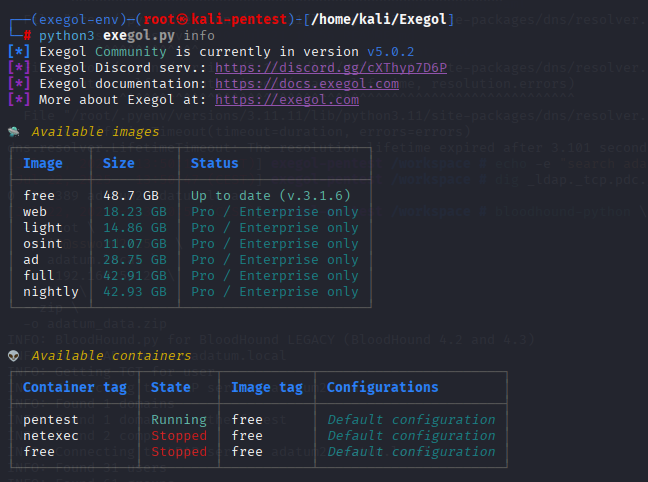Select the osint image row name
This screenshot has height=482, width=648.
(43, 244)
